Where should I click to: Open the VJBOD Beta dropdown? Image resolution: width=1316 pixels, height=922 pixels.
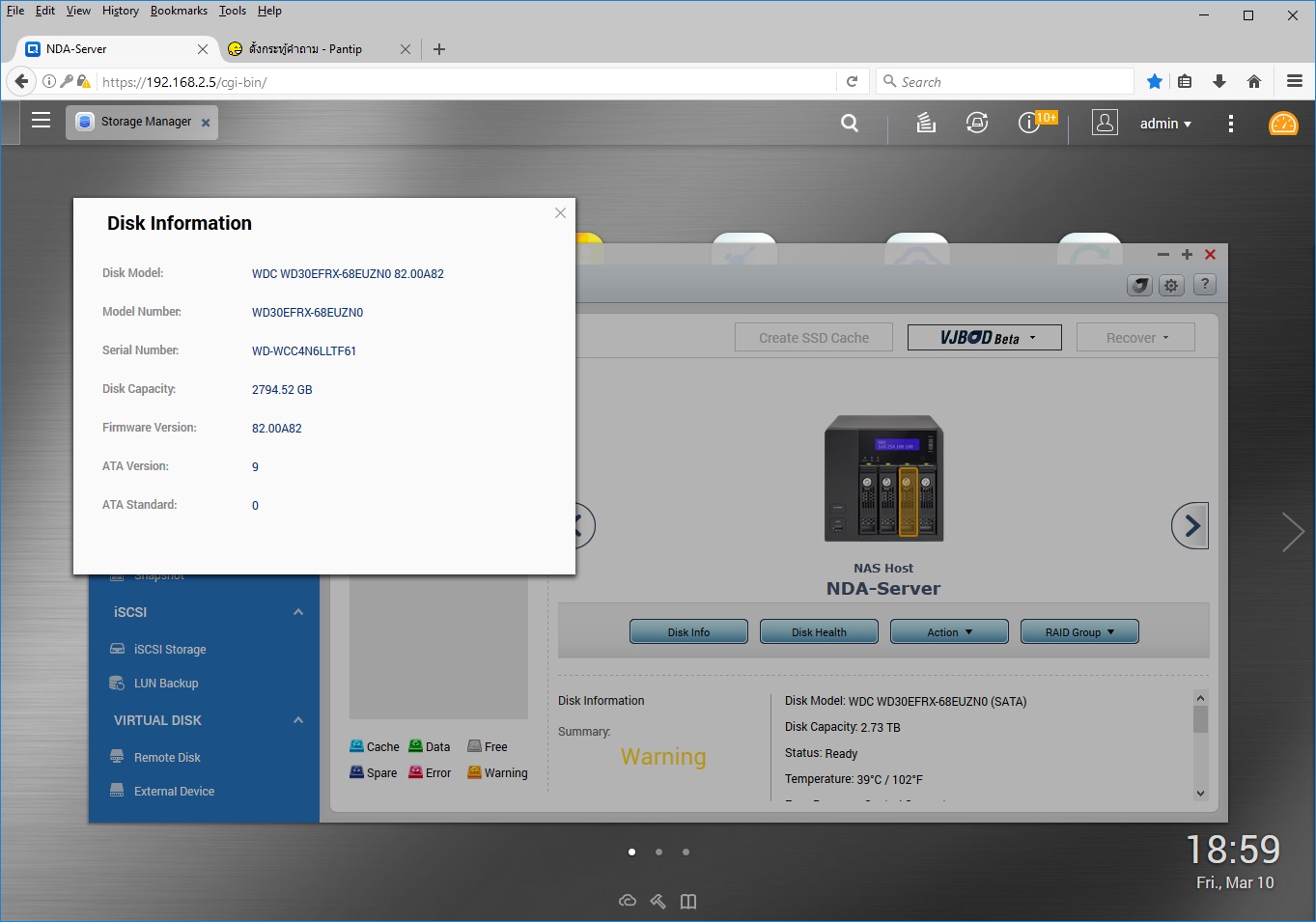[x=984, y=338]
